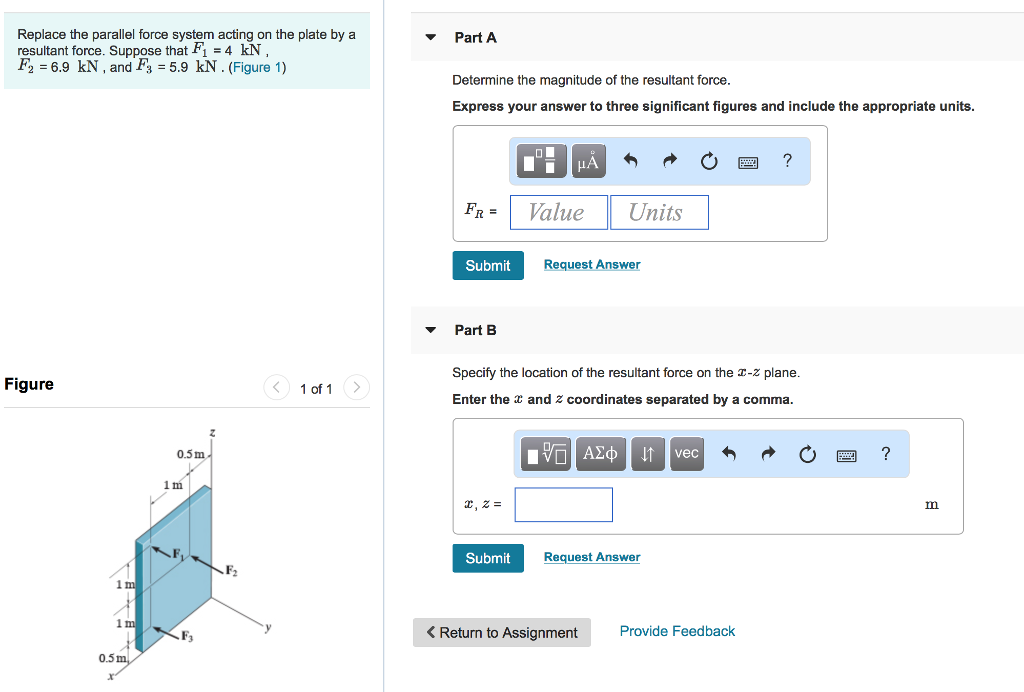The width and height of the screenshot is (1024, 692).
Task: Collapse the Part B section
Action: point(431,330)
